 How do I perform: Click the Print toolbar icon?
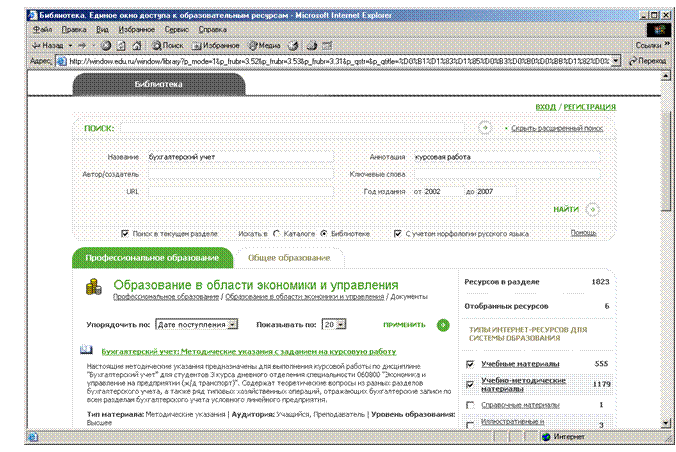[x=327, y=45]
